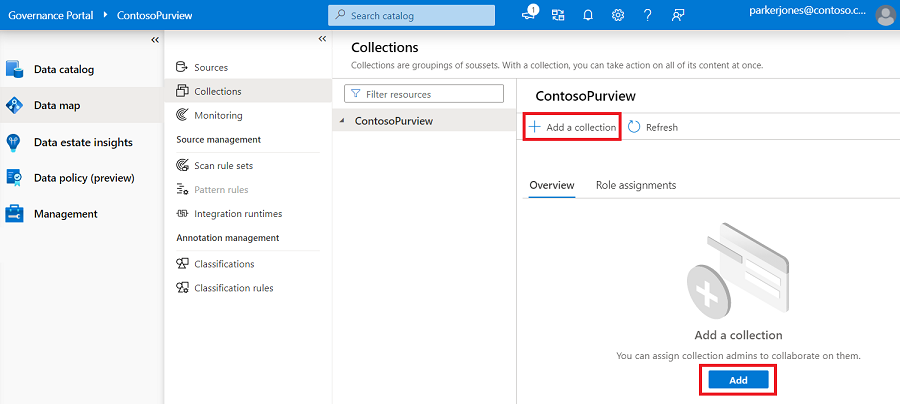Open the help question mark icon
The width and height of the screenshot is (900, 404).
click(648, 15)
